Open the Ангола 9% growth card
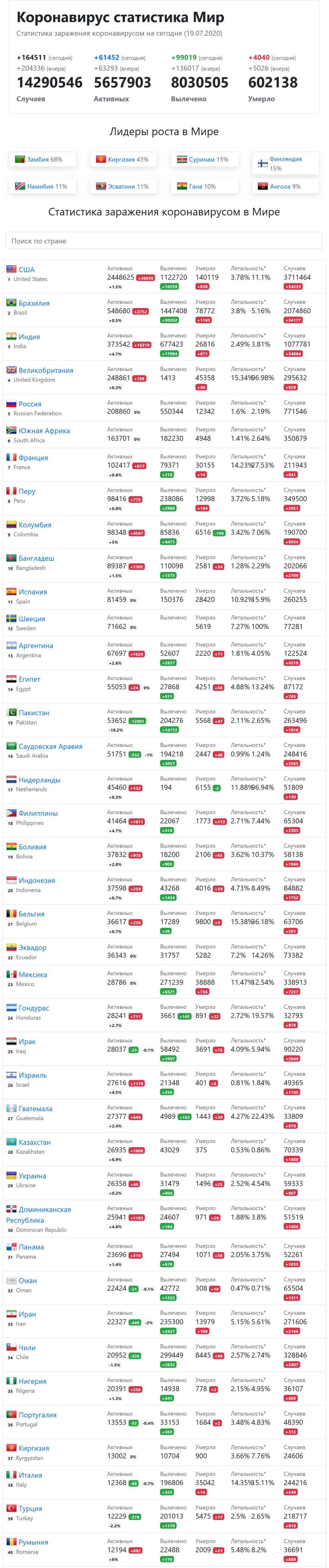The height and width of the screenshot is (1568, 329). [285, 186]
